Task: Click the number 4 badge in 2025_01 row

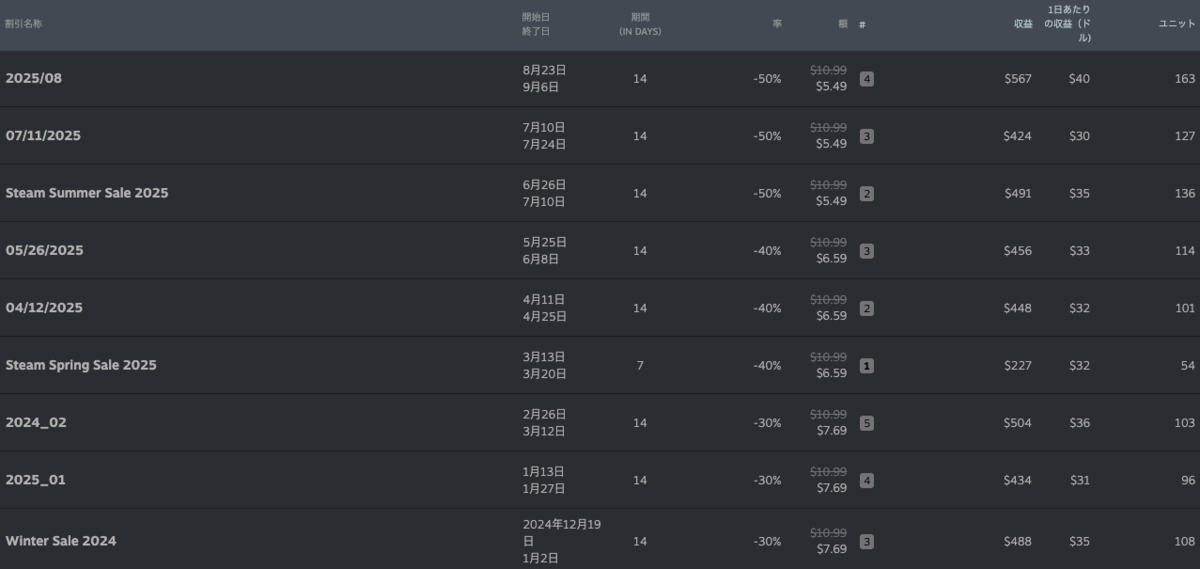Action: point(867,480)
